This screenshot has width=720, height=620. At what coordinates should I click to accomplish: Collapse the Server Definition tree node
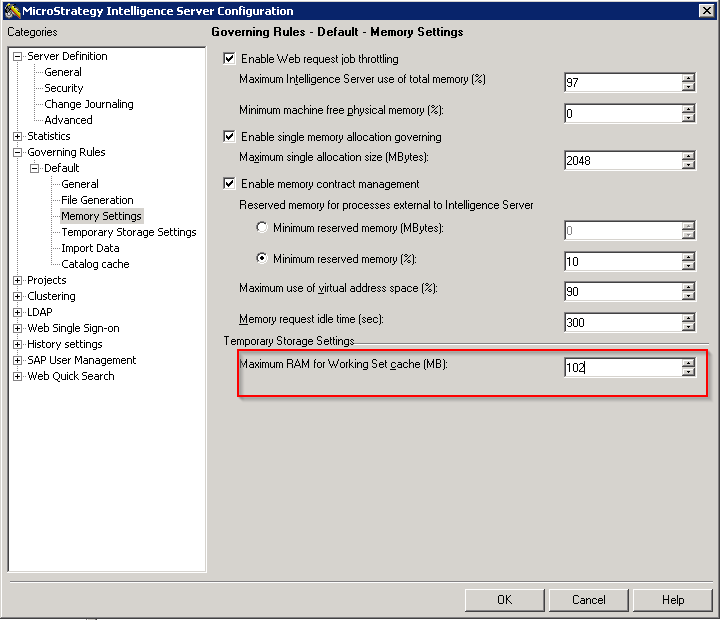17,56
